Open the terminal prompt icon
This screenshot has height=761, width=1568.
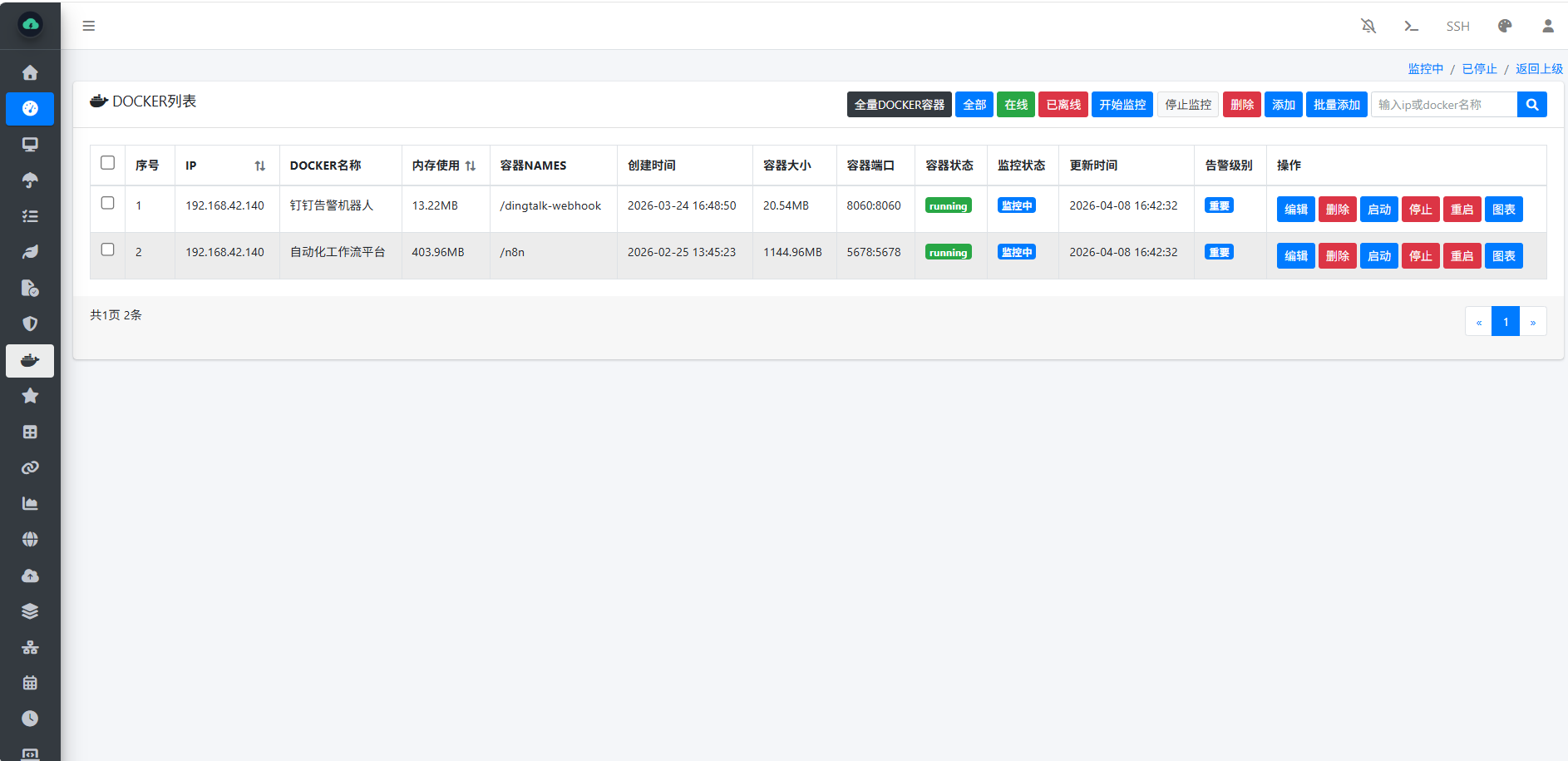[1411, 26]
